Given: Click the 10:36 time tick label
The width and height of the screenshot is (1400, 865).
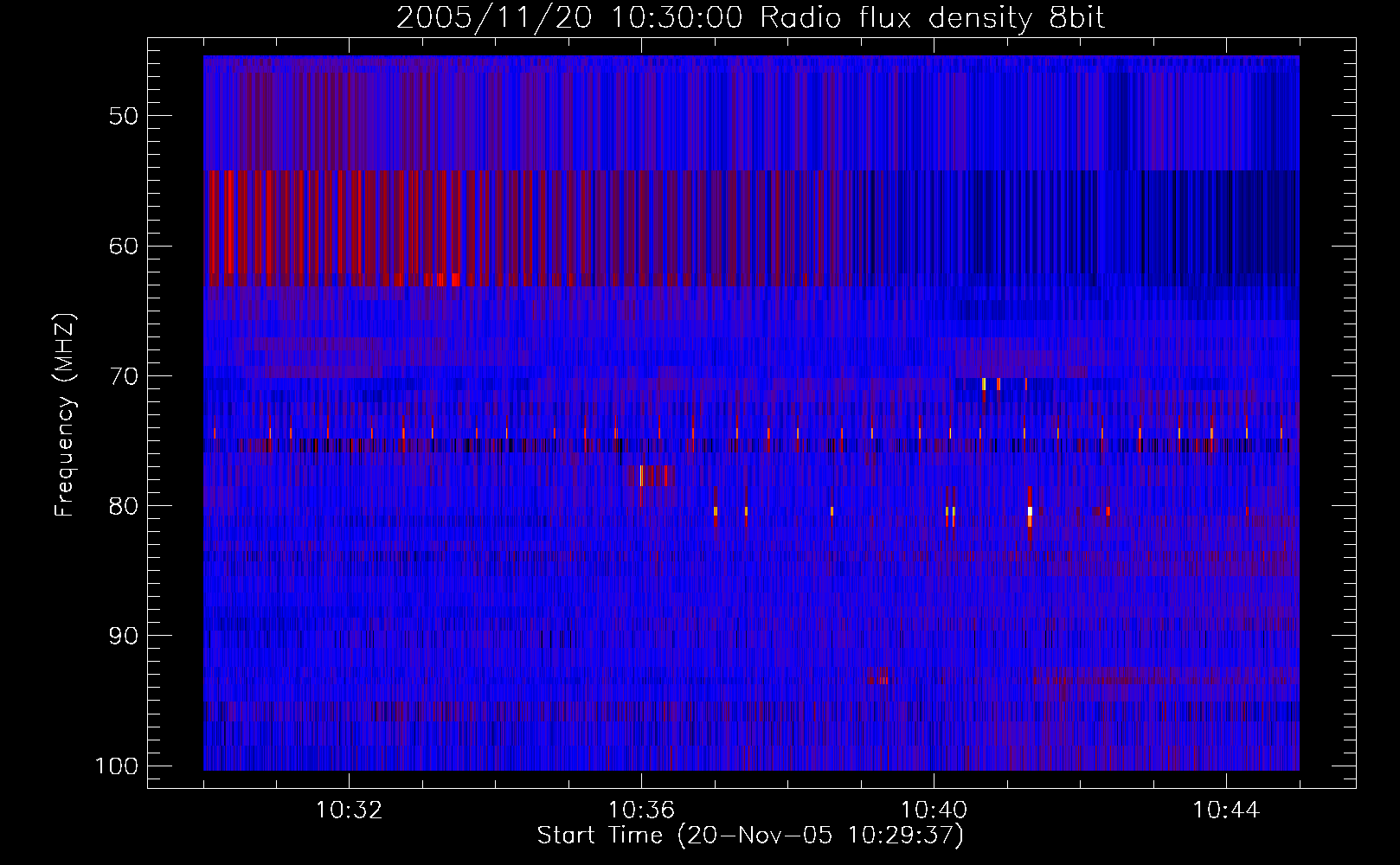Looking at the screenshot, I should 641,811.
